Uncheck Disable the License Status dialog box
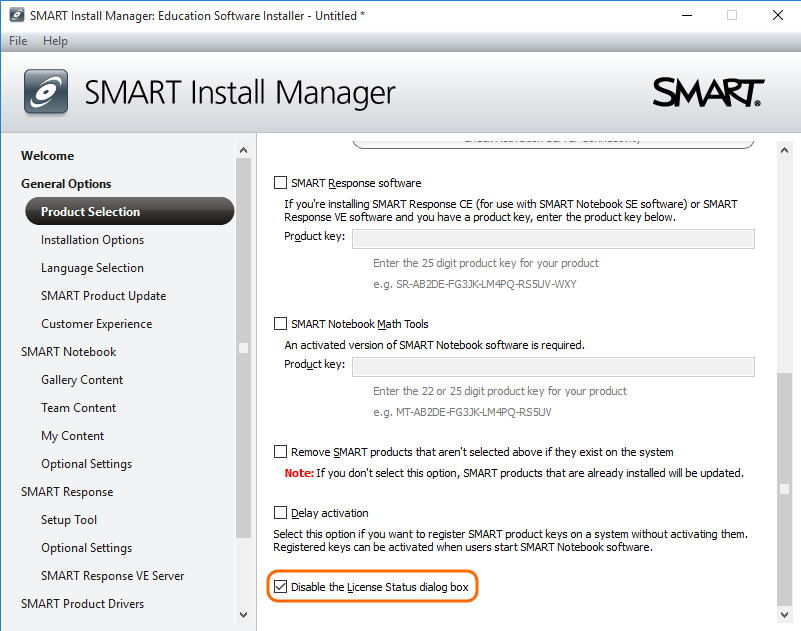This screenshot has width=801, height=631. (x=281, y=587)
